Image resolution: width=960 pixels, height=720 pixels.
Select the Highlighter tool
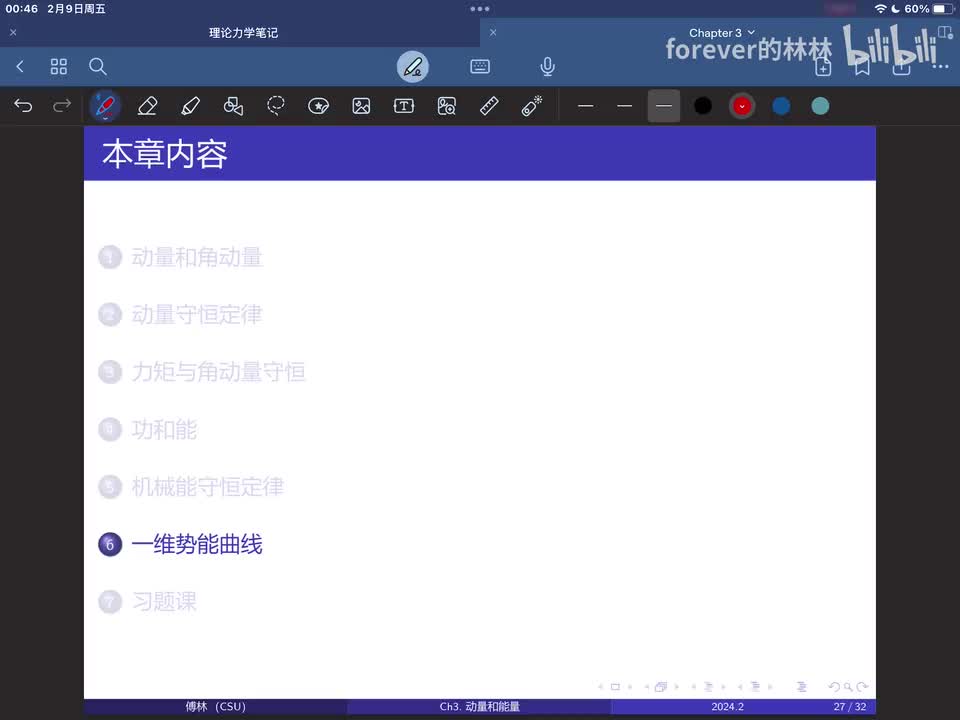coord(190,106)
